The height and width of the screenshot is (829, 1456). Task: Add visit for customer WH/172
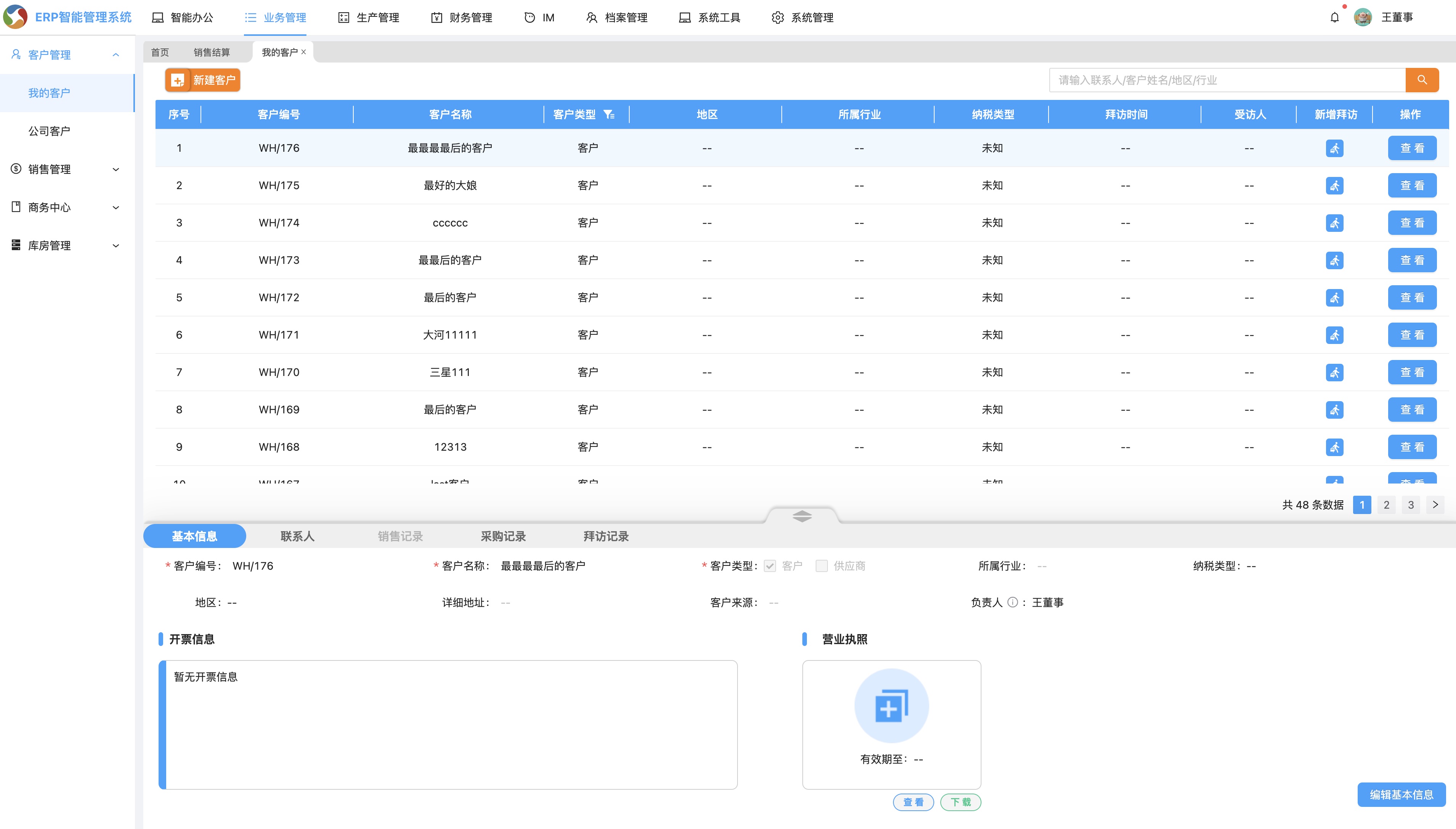point(1334,298)
